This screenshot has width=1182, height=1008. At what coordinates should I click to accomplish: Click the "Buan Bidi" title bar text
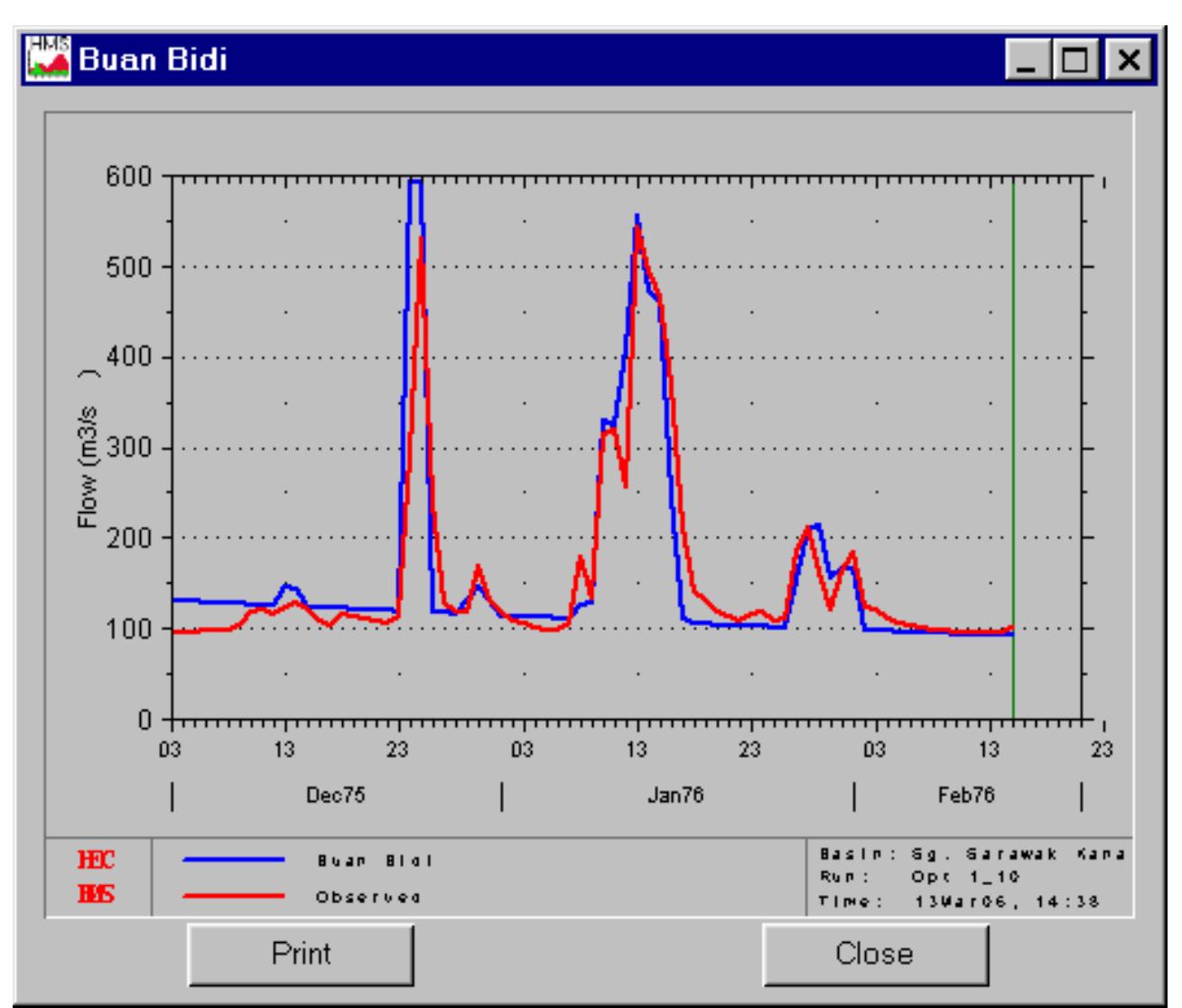pyautogui.click(x=153, y=61)
